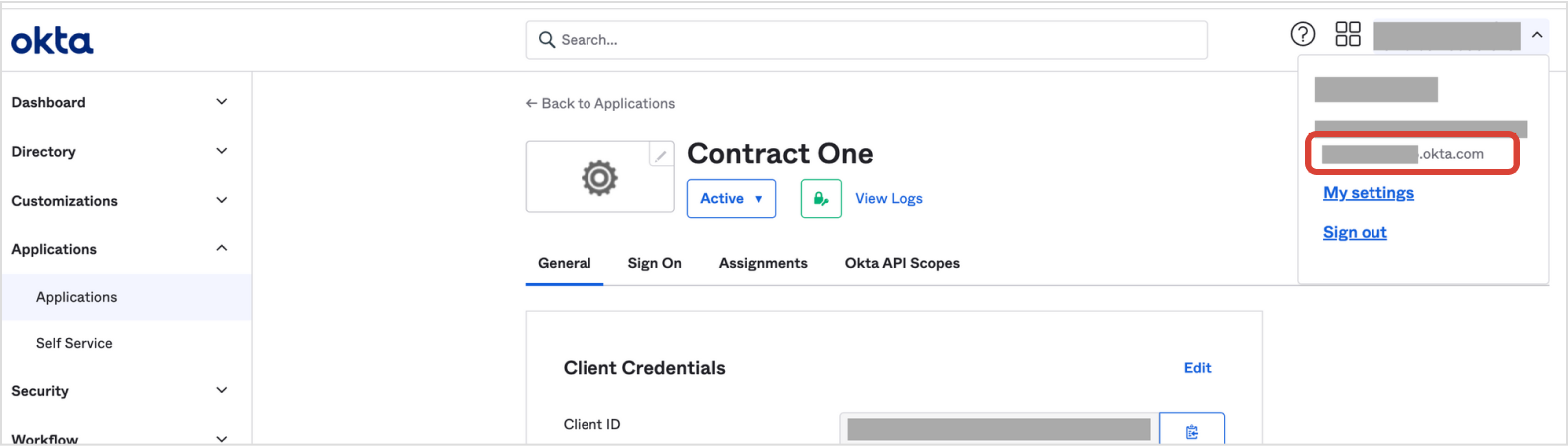Image resolution: width=1568 pixels, height=446 pixels.
Task: Click the search magnifier icon
Action: [x=546, y=40]
